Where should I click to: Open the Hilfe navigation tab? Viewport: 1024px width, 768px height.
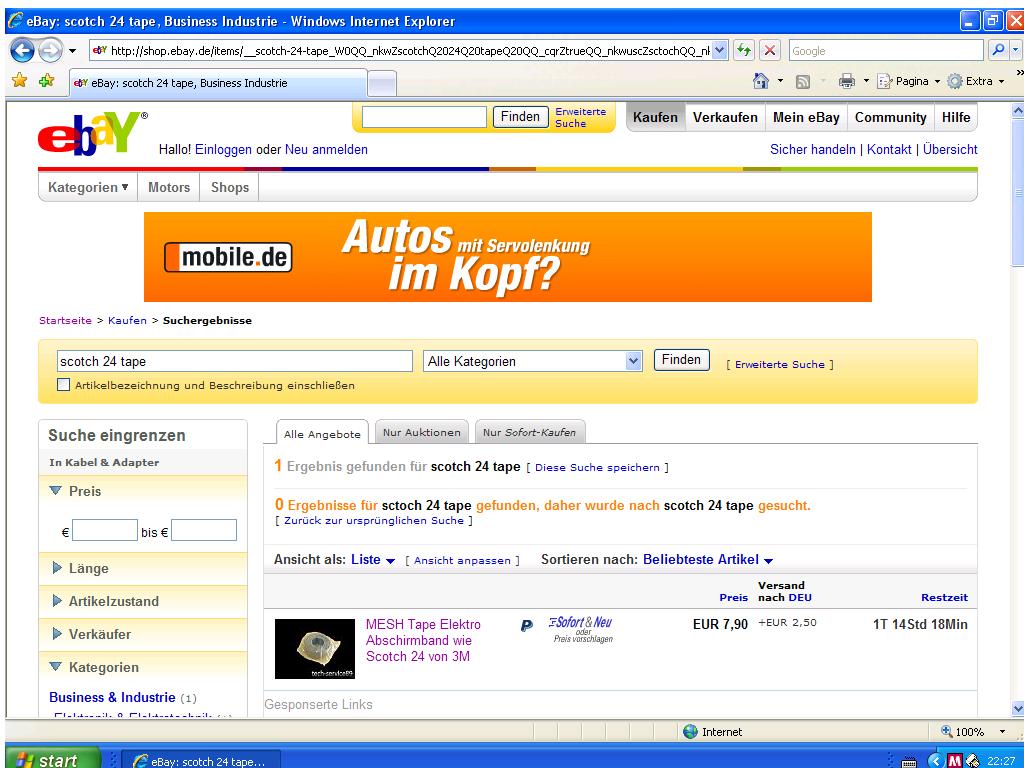pyautogui.click(x=955, y=118)
